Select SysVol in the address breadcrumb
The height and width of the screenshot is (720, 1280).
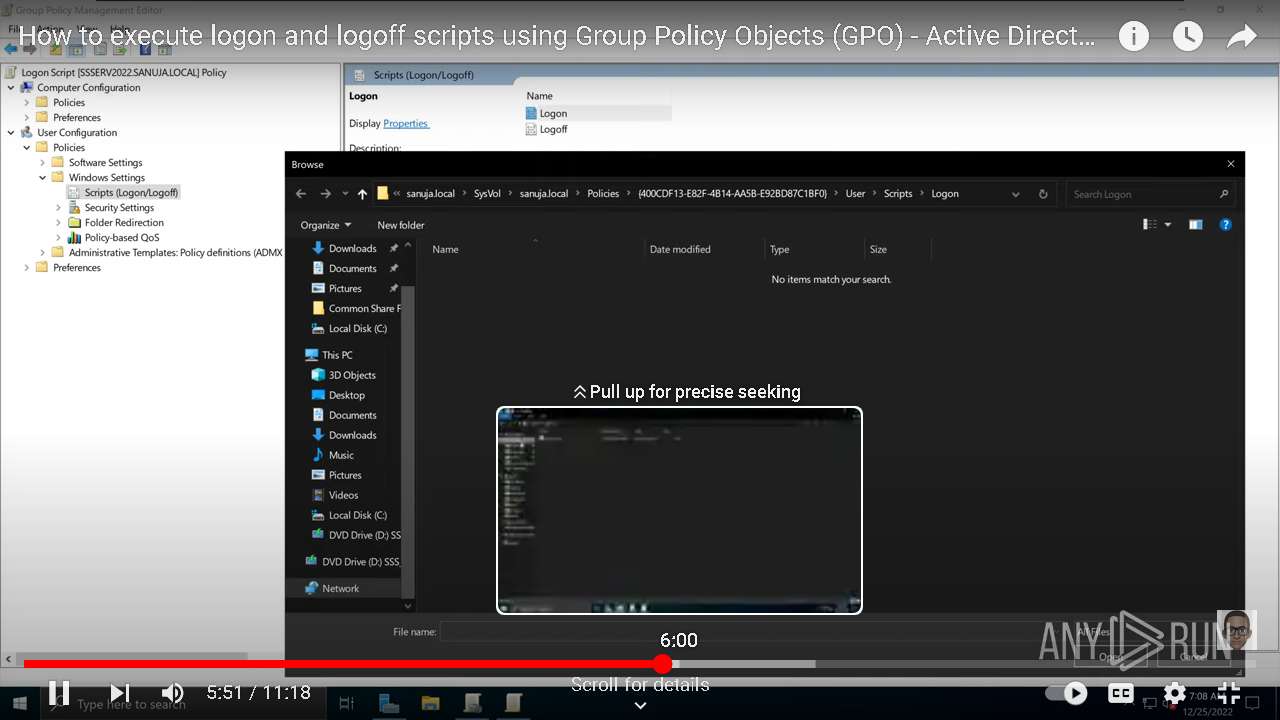pos(487,194)
